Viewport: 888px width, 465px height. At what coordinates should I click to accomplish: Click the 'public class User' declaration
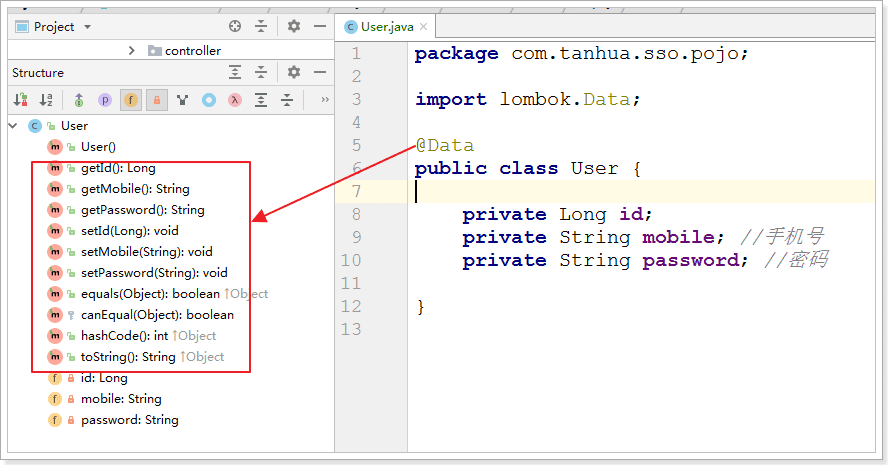[516, 169]
